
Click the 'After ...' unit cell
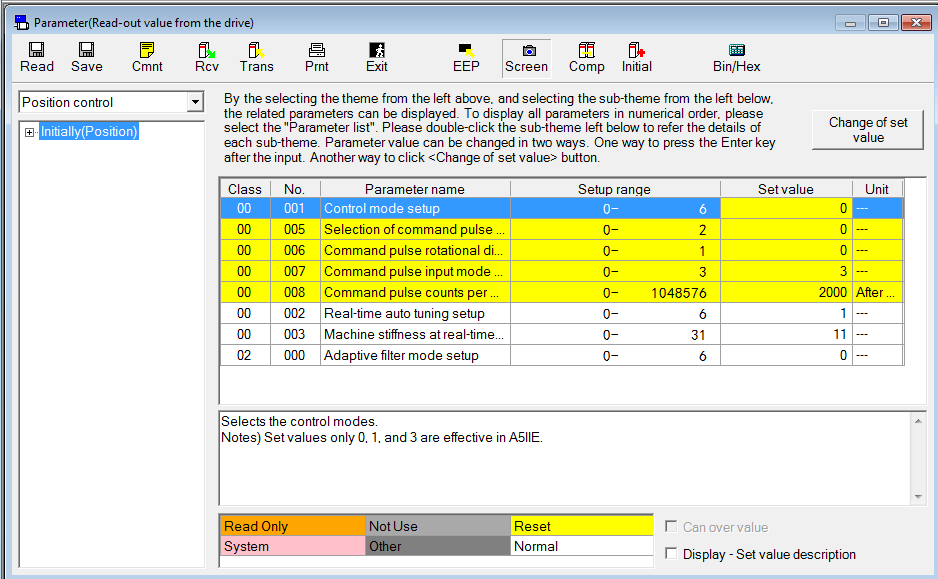coord(877,292)
